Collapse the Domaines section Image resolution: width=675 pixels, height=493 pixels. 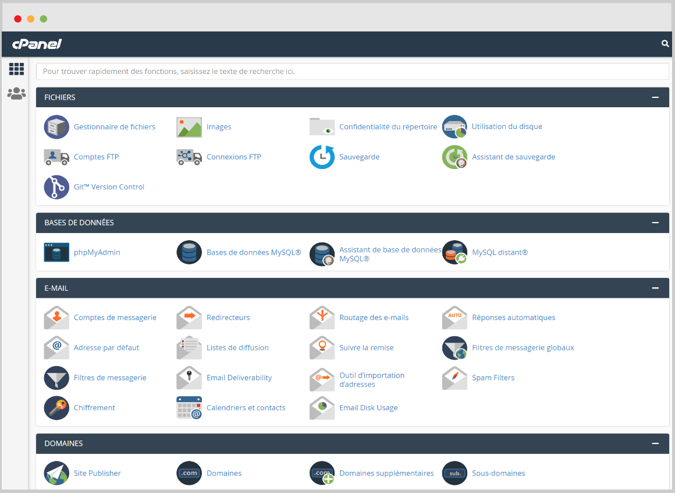click(x=655, y=443)
